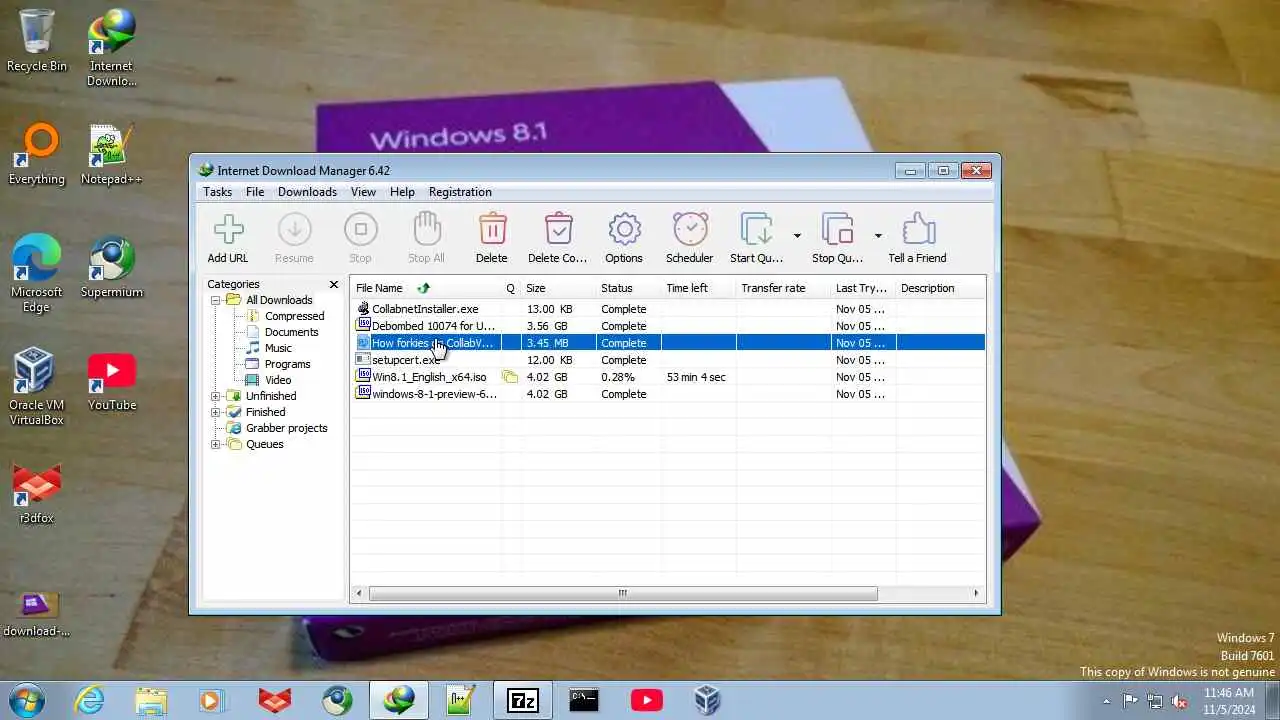1280x720 pixels.
Task: Sort by the Description column header
Action: click(x=939, y=288)
